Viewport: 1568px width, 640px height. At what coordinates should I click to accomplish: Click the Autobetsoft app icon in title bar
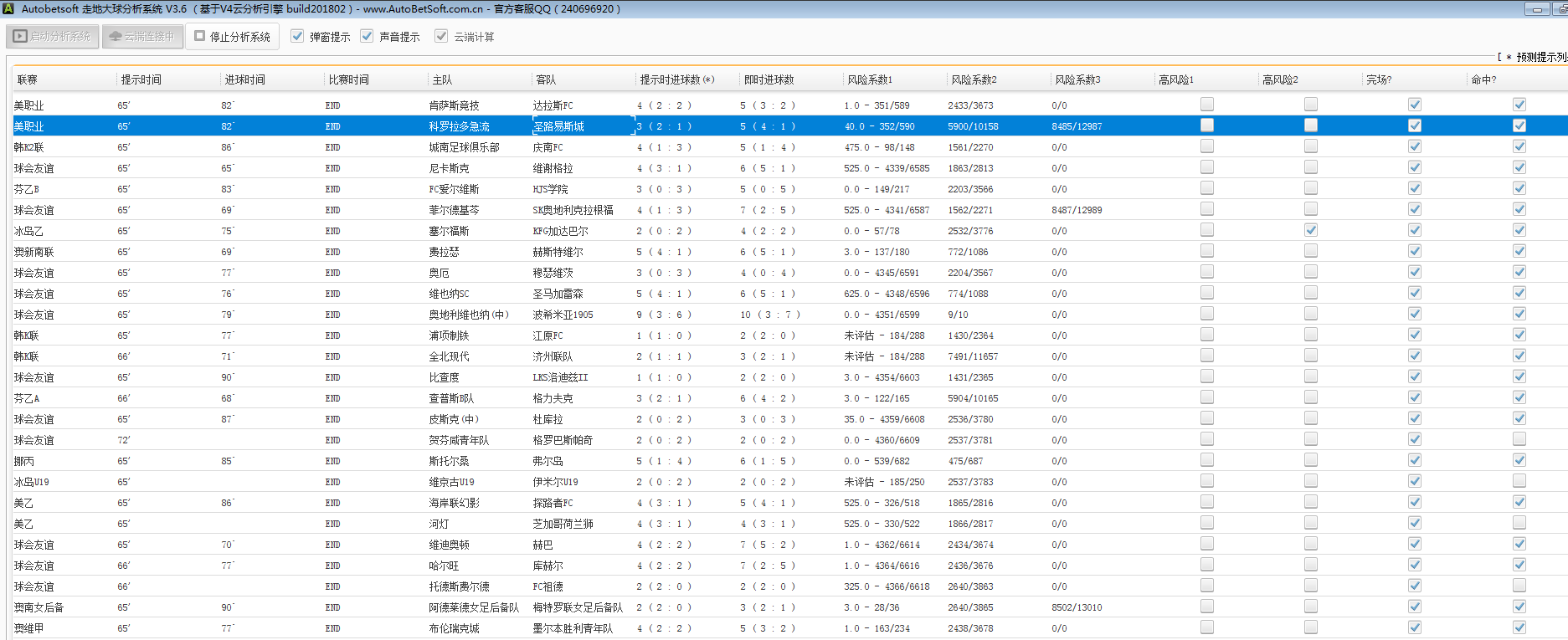(8, 9)
